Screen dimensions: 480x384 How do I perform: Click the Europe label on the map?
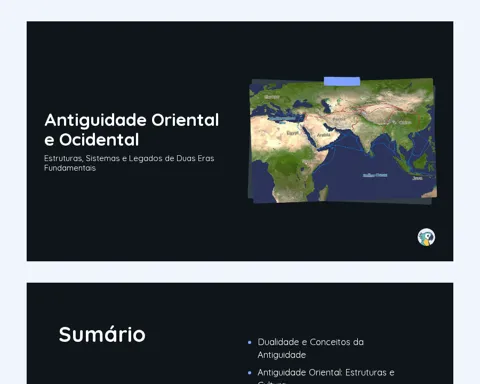coord(272,97)
